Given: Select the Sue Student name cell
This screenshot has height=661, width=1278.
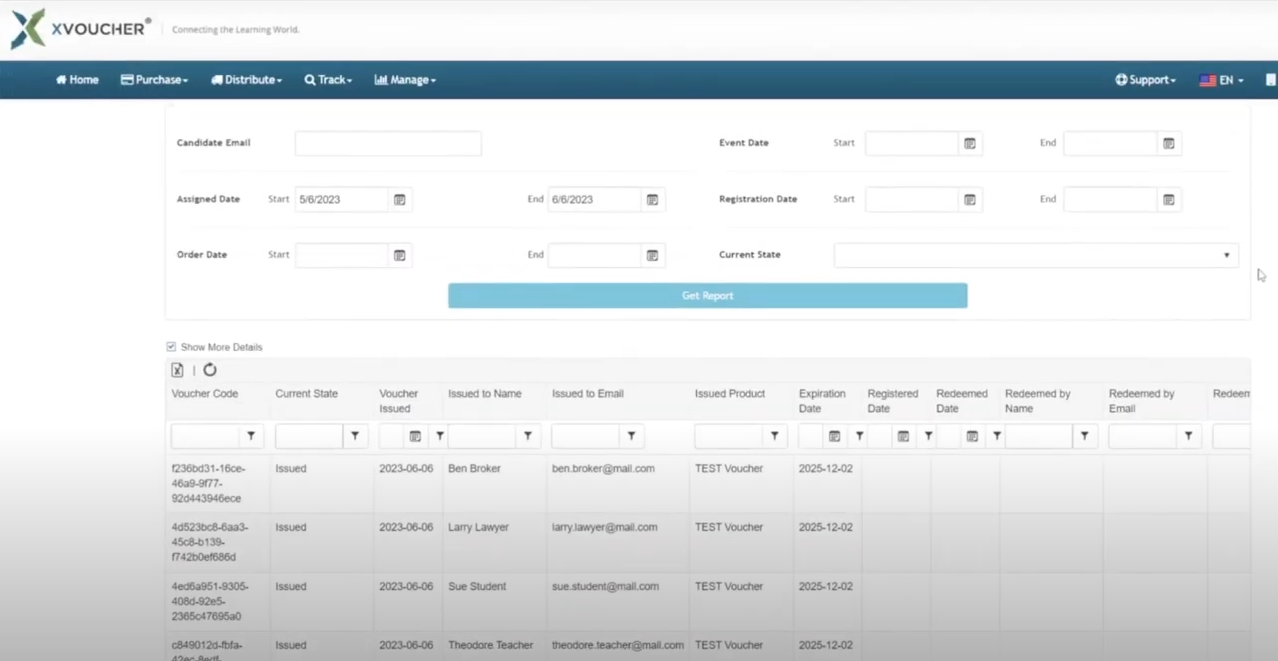Looking at the screenshot, I should point(477,587).
